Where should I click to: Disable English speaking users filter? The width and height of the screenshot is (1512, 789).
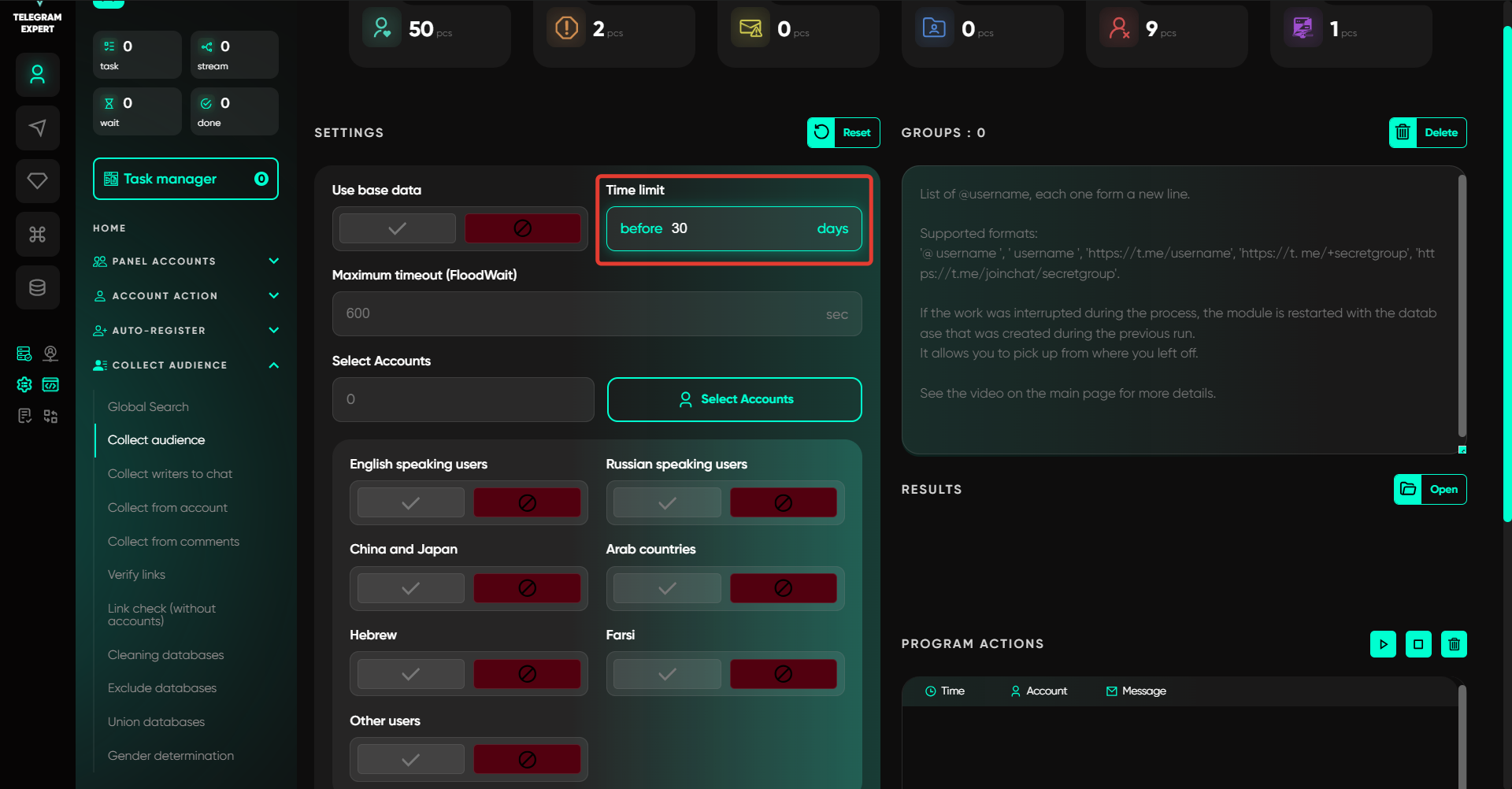527,503
